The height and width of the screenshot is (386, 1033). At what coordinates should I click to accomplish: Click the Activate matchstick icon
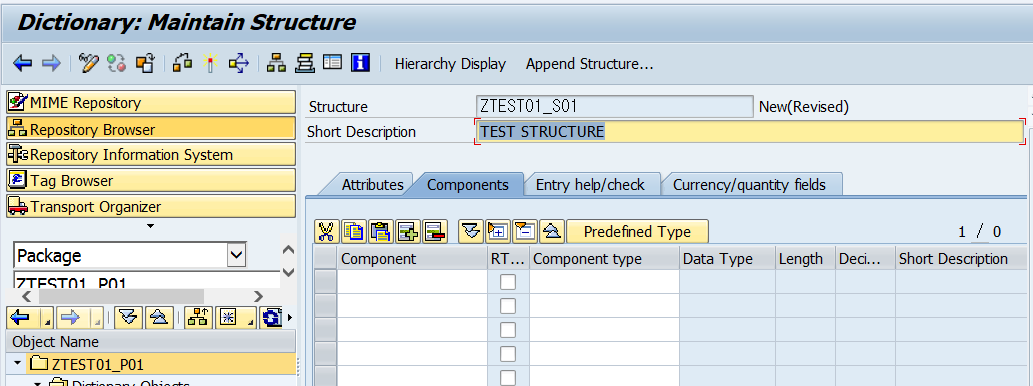(x=210, y=63)
